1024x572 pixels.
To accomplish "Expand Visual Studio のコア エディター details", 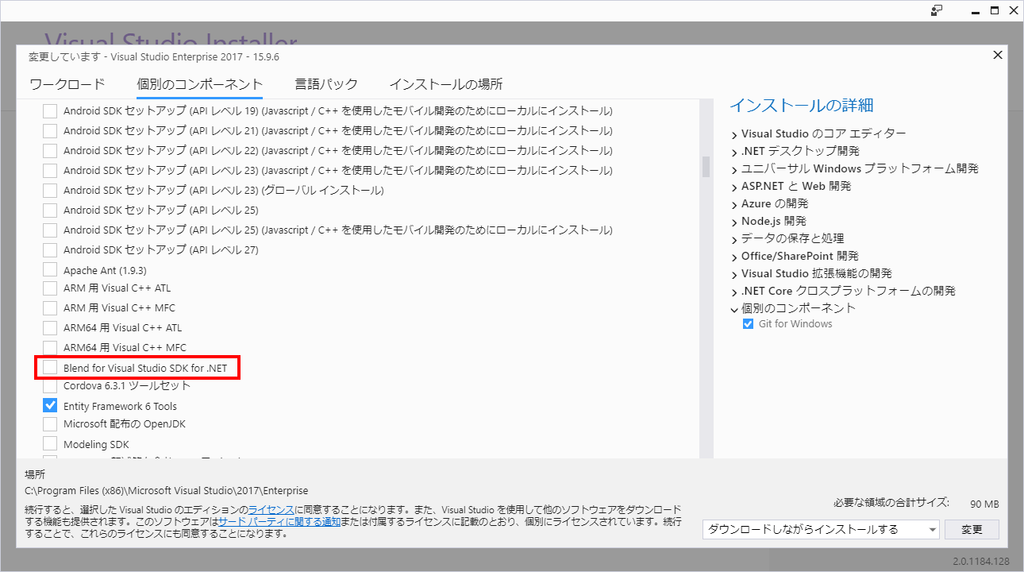I will pyautogui.click(x=734, y=135).
